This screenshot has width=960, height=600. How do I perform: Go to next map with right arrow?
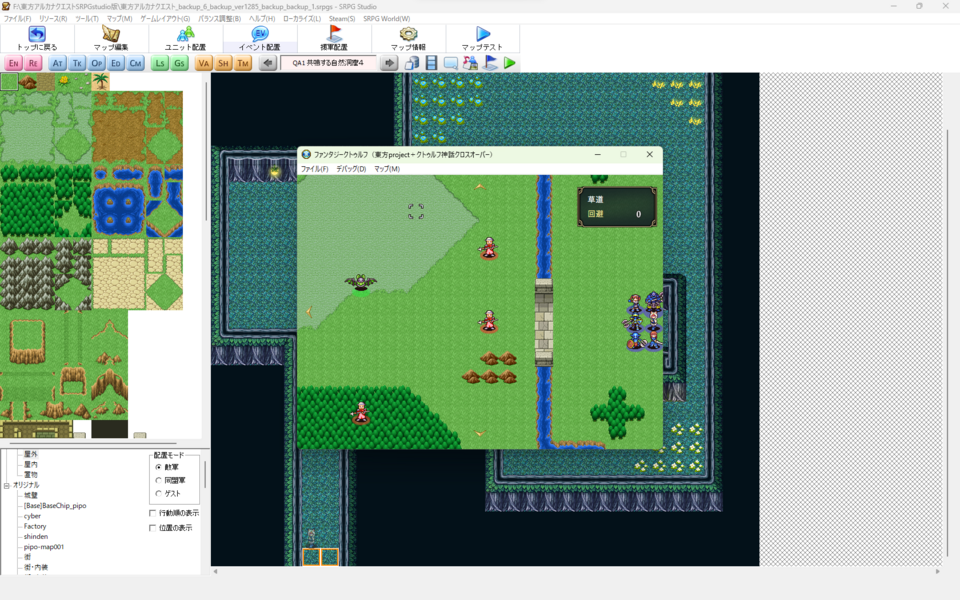(x=389, y=63)
